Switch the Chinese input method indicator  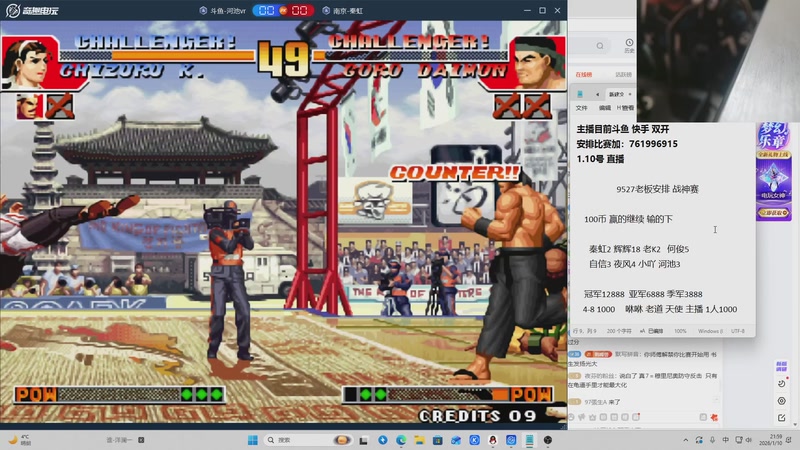pos(726,440)
